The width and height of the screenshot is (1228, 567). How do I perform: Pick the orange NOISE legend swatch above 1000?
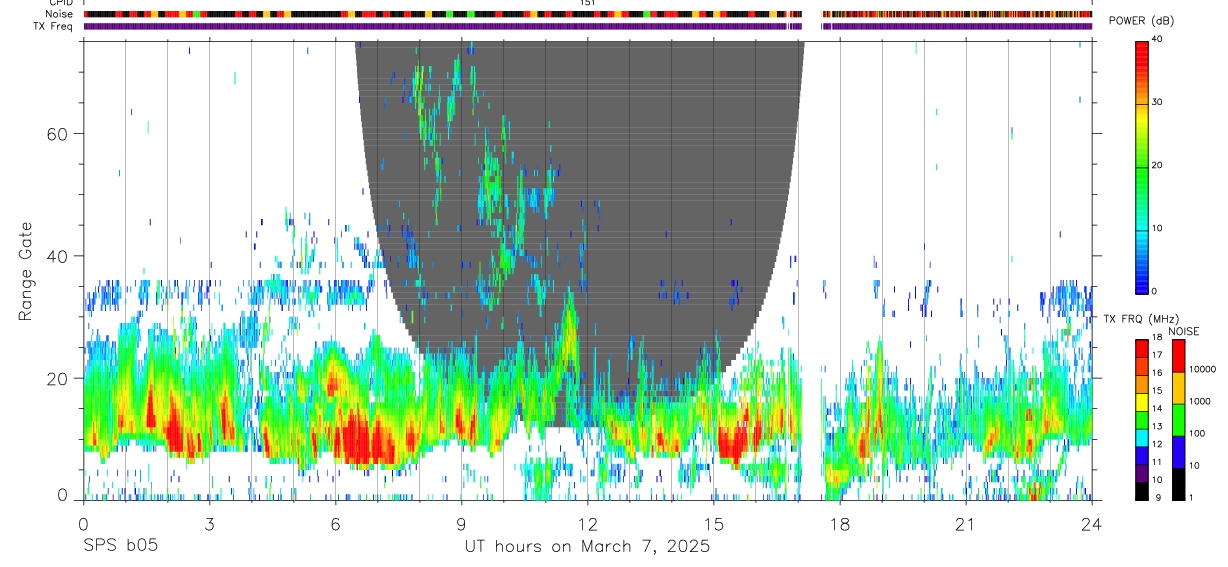tap(1178, 388)
